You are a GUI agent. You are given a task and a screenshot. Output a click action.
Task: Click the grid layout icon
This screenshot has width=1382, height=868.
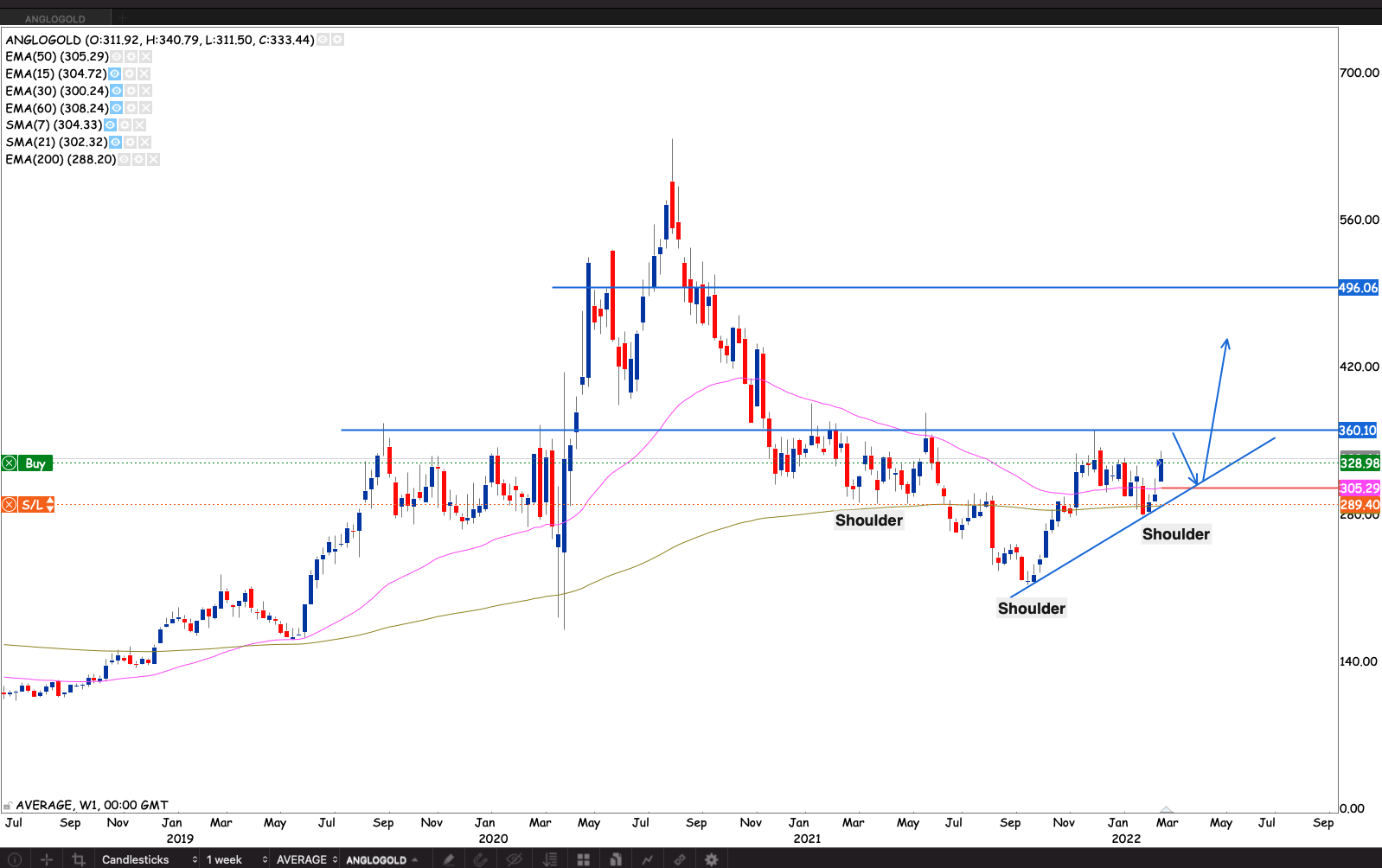pyautogui.click(x=584, y=859)
